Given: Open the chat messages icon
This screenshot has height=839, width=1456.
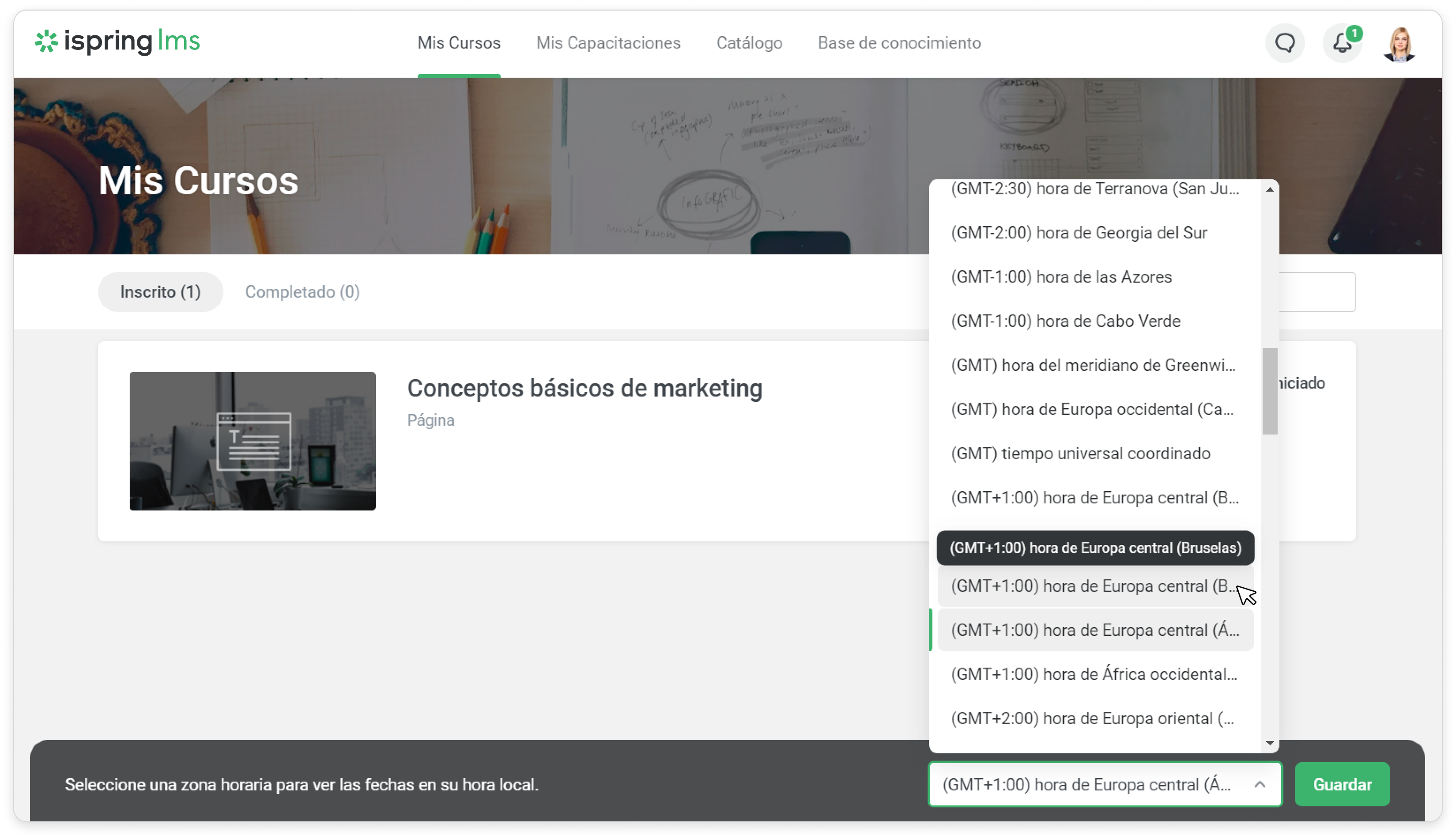Looking at the screenshot, I should [x=1284, y=43].
